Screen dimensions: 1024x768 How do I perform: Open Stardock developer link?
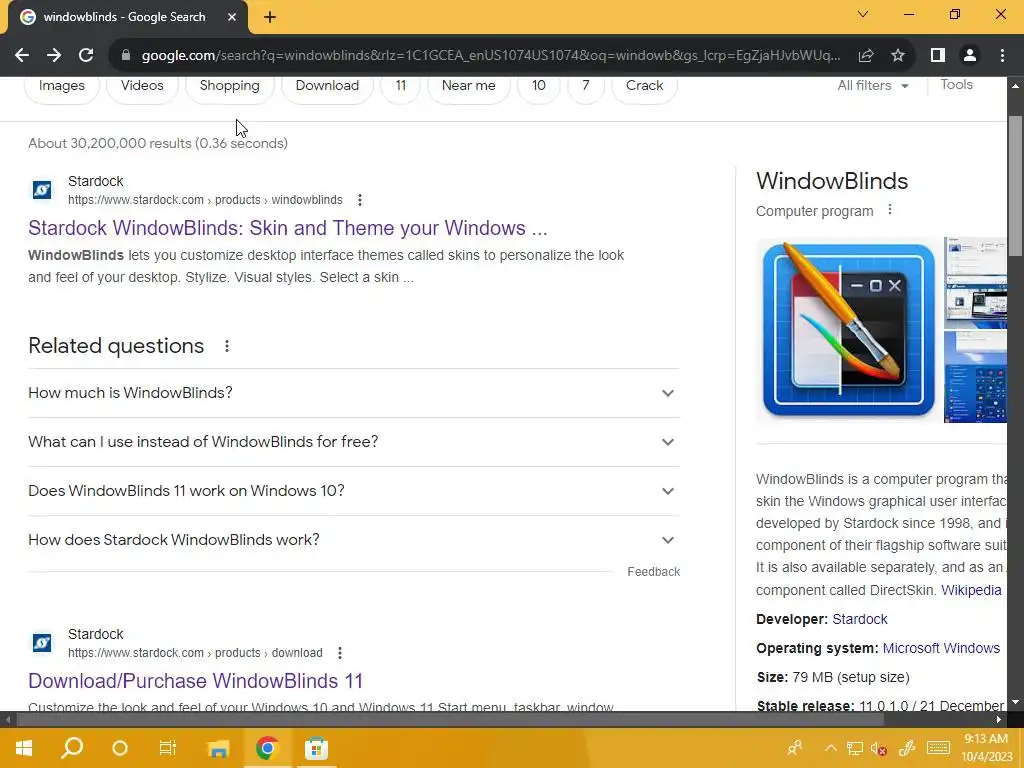[x=859, y=619]
